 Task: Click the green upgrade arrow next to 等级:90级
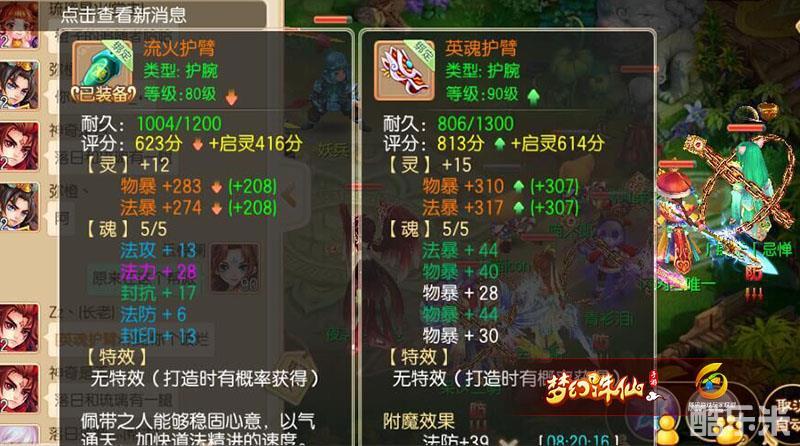tap(534, 96)
